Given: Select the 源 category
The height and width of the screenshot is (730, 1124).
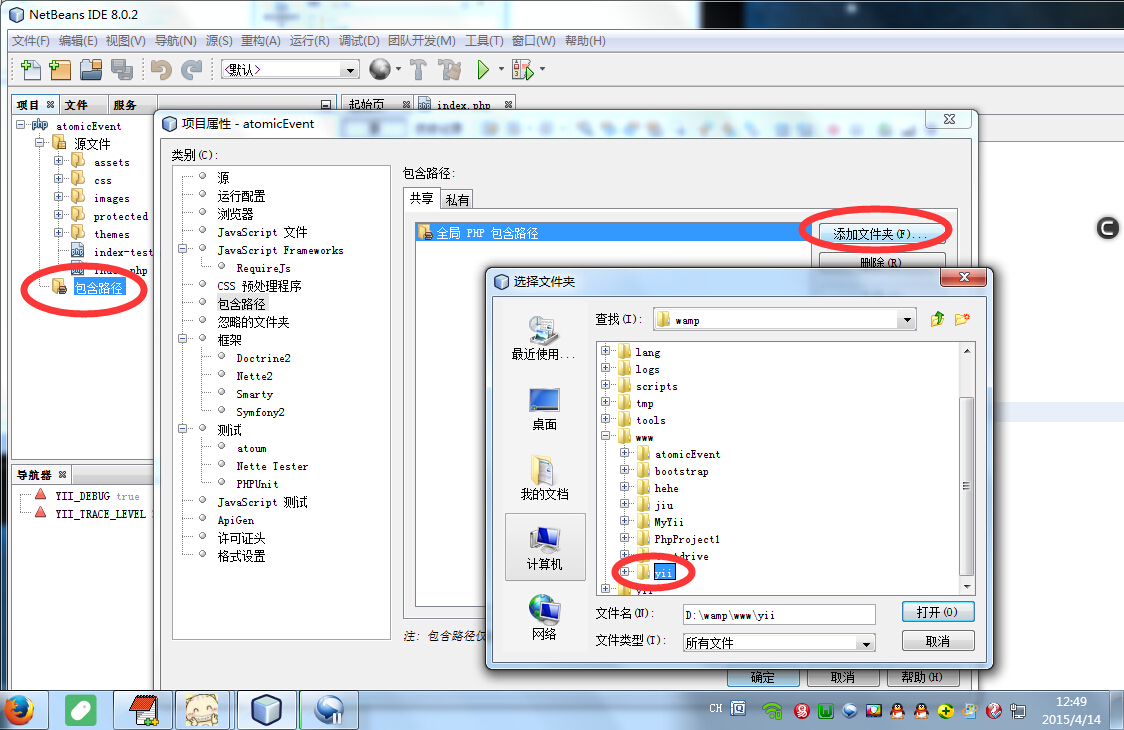Looking at the screenshot, I should (x=223, y=178).
